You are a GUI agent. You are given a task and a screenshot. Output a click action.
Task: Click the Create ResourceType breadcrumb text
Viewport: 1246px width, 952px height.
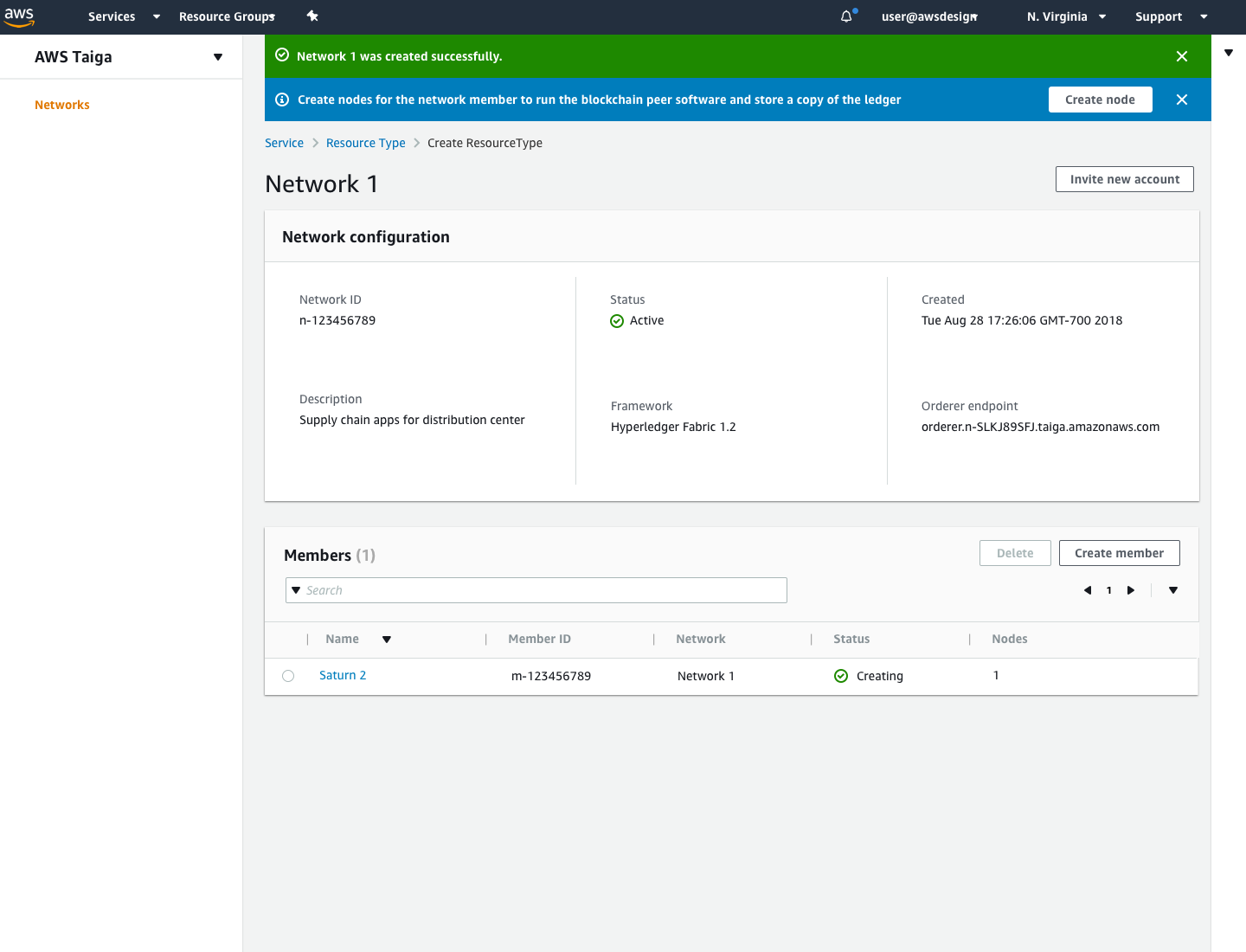pyautogui.click(x=485, y=143)
